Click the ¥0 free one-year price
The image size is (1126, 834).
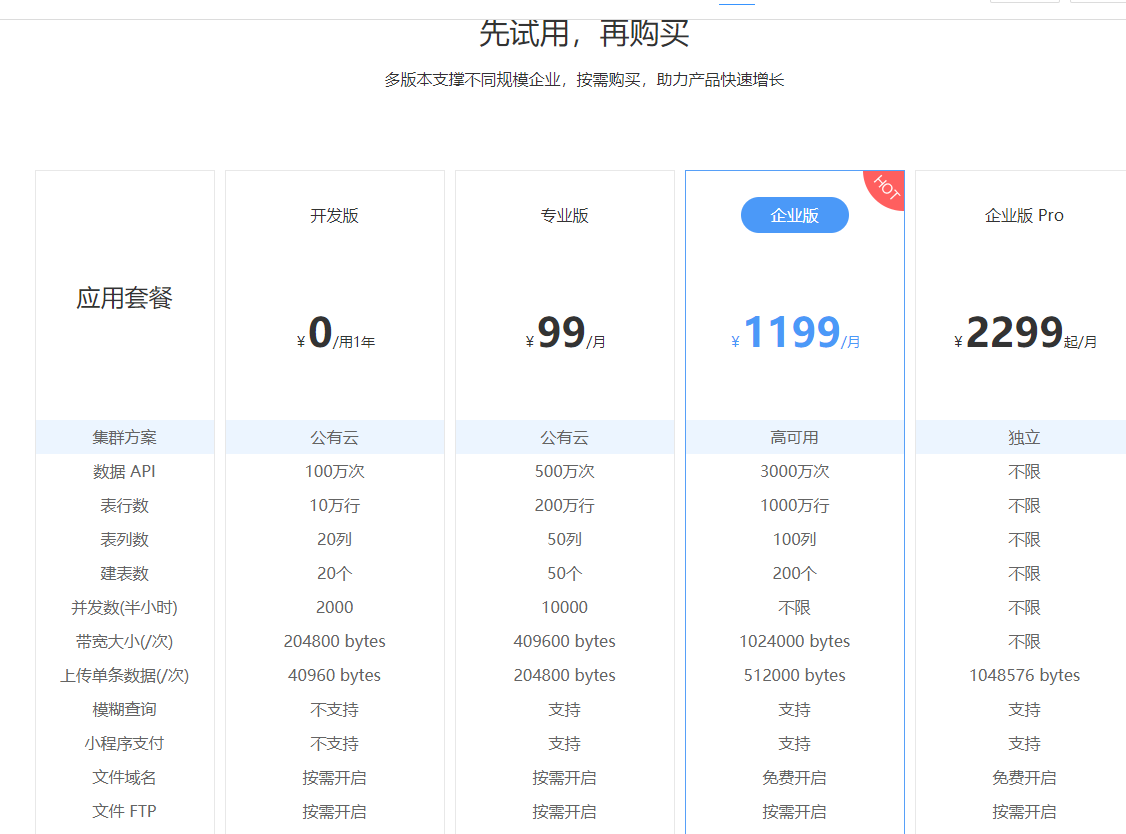pyautogui.click(x=335, y=333)
